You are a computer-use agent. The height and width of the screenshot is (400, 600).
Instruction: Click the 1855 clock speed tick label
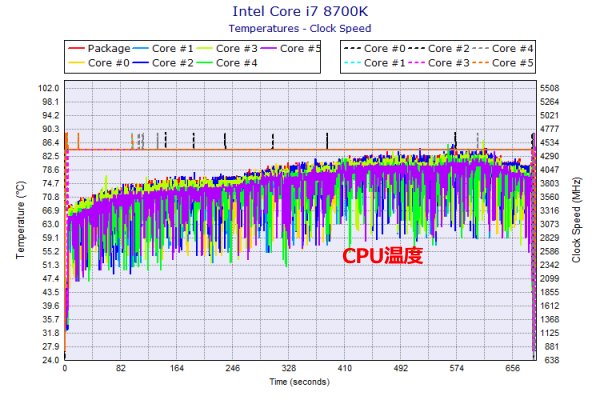(x=549, y=292)
